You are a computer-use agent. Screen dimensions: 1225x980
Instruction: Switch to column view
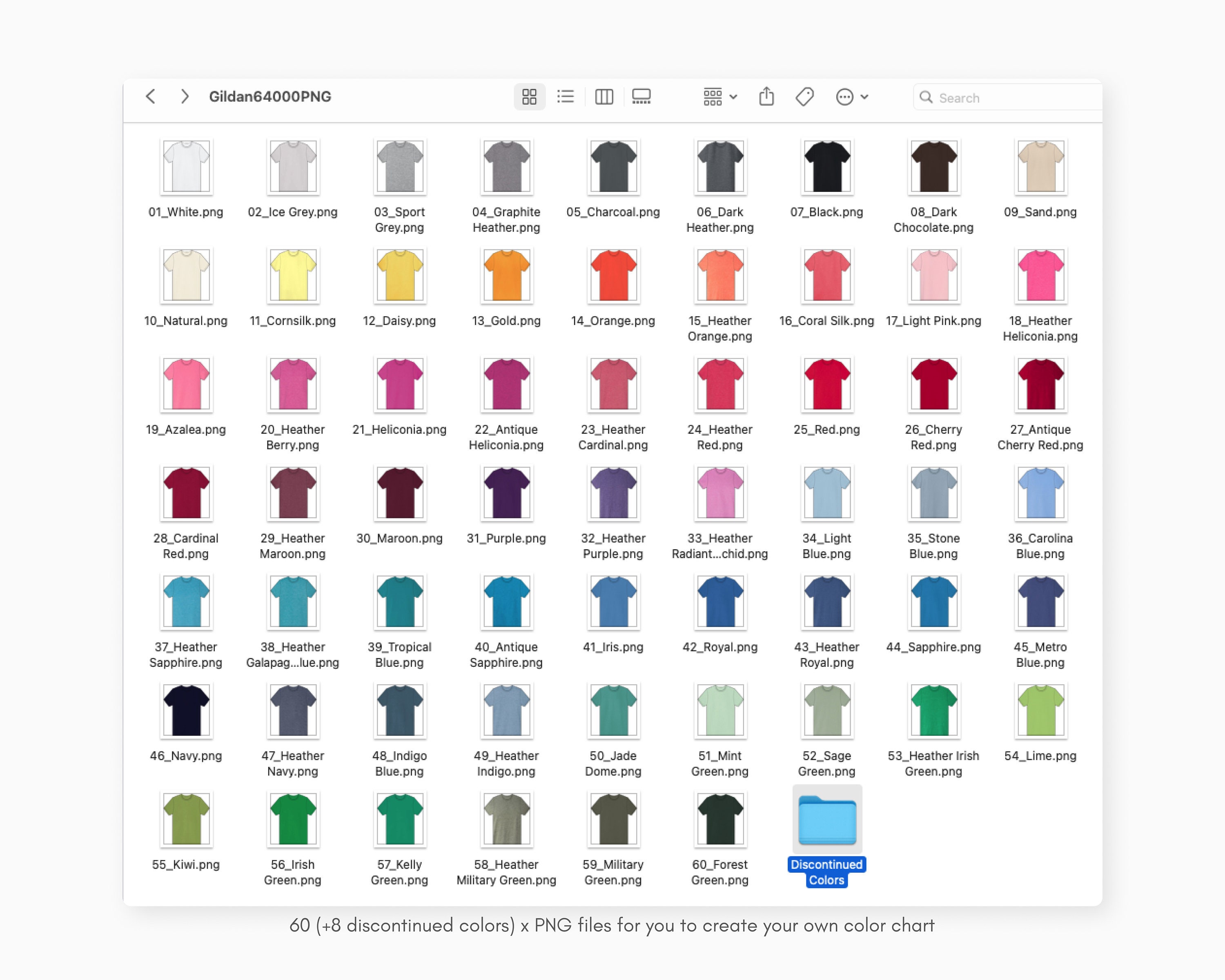tap(604, 97)
